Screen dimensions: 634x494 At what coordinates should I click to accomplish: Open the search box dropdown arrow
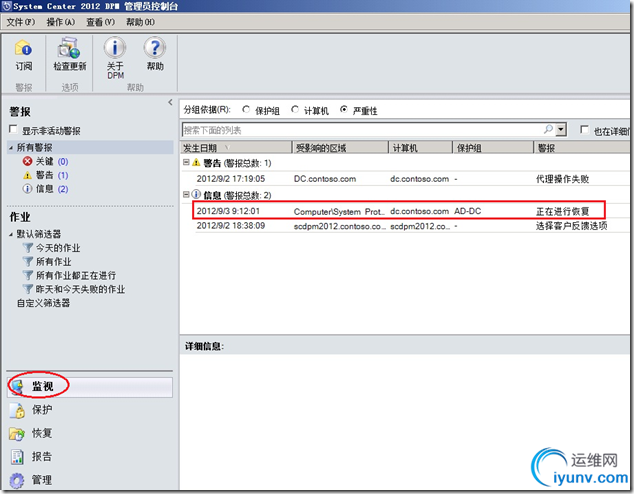tap(561, 130)
